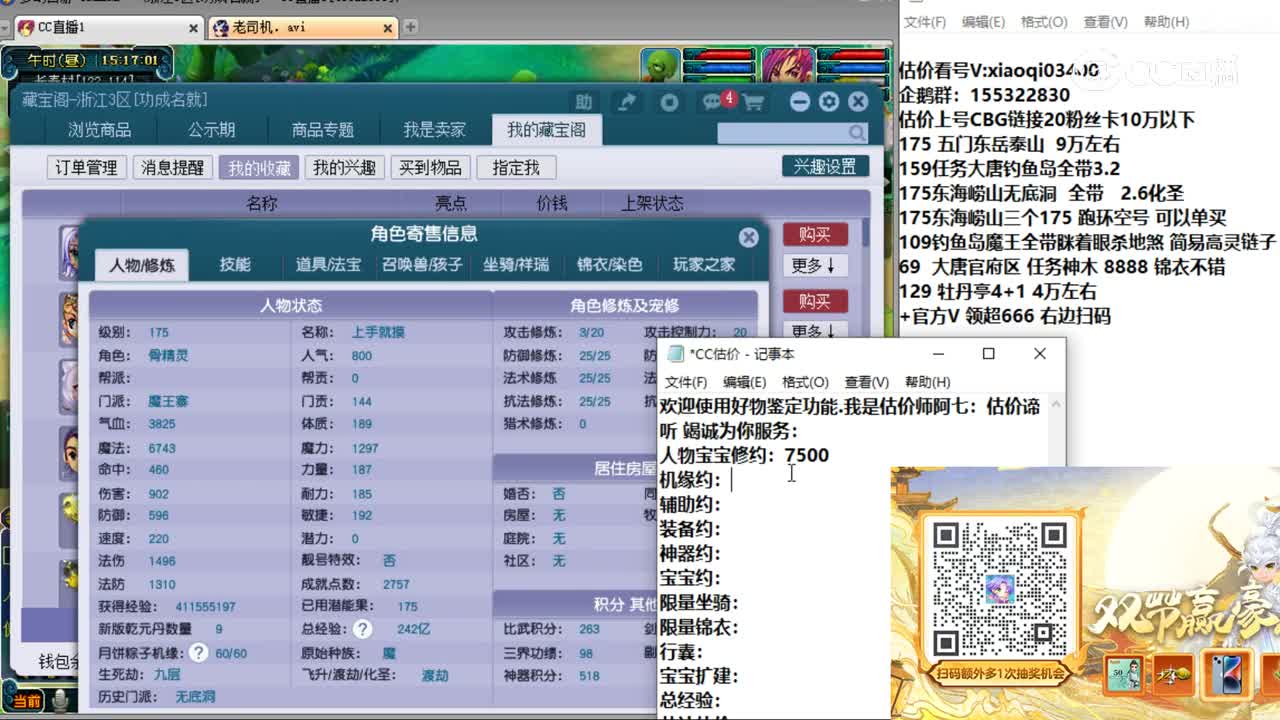
Task: Switch to 技能 tab
Action: [x=235, y=264]
